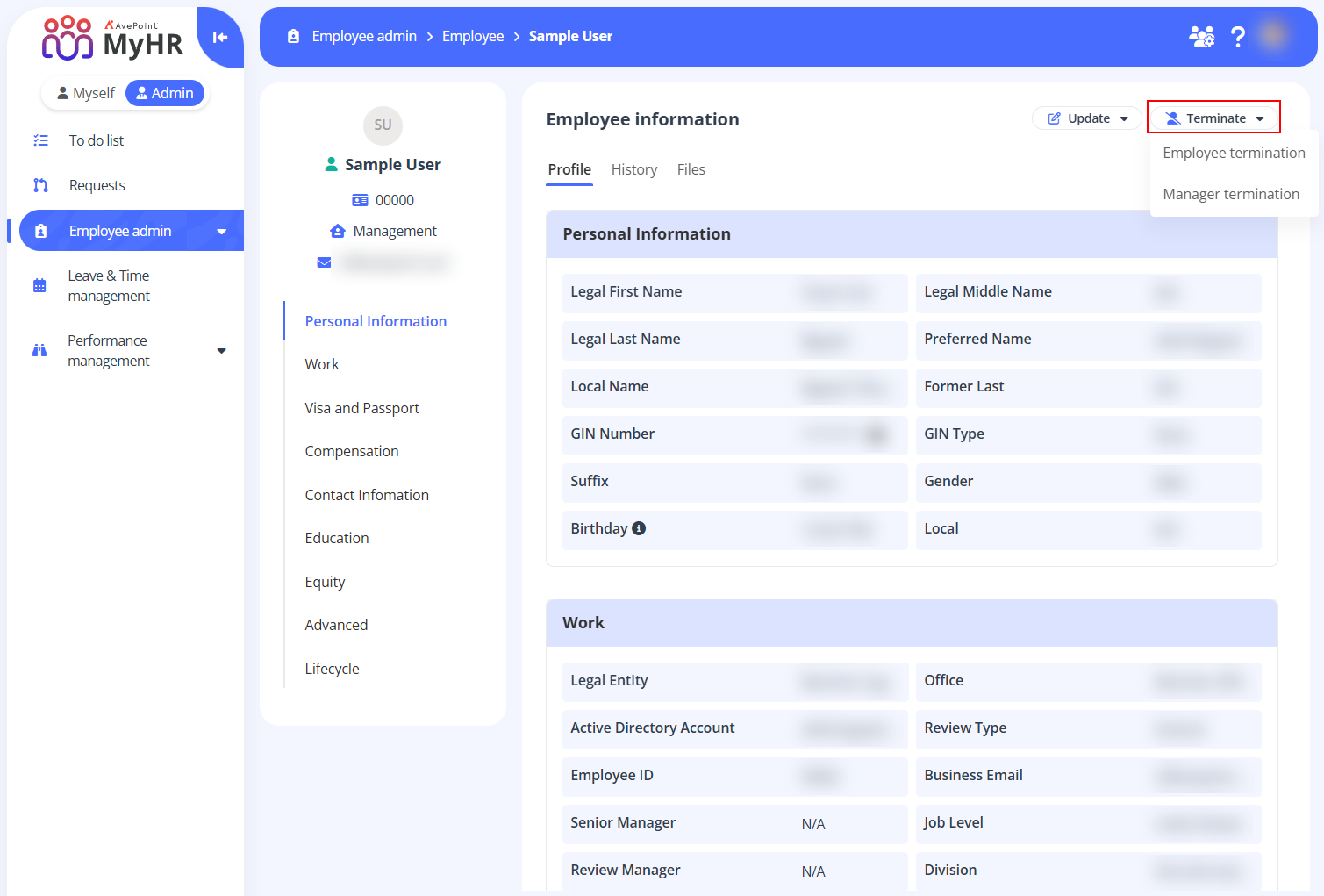
Task: Click the Requests pull-request icon
Action: tap(40, 185)
